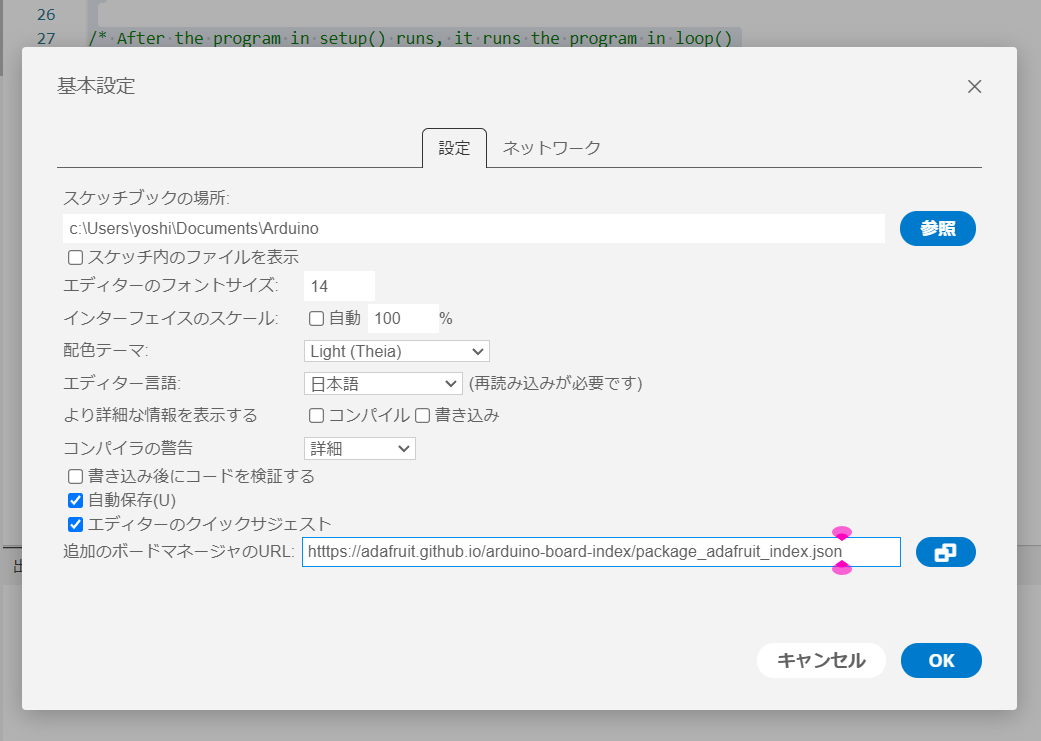1041x741 pixels.
Task: Close the 基本設定 dialog with X
Action: (x=974, y=86)
